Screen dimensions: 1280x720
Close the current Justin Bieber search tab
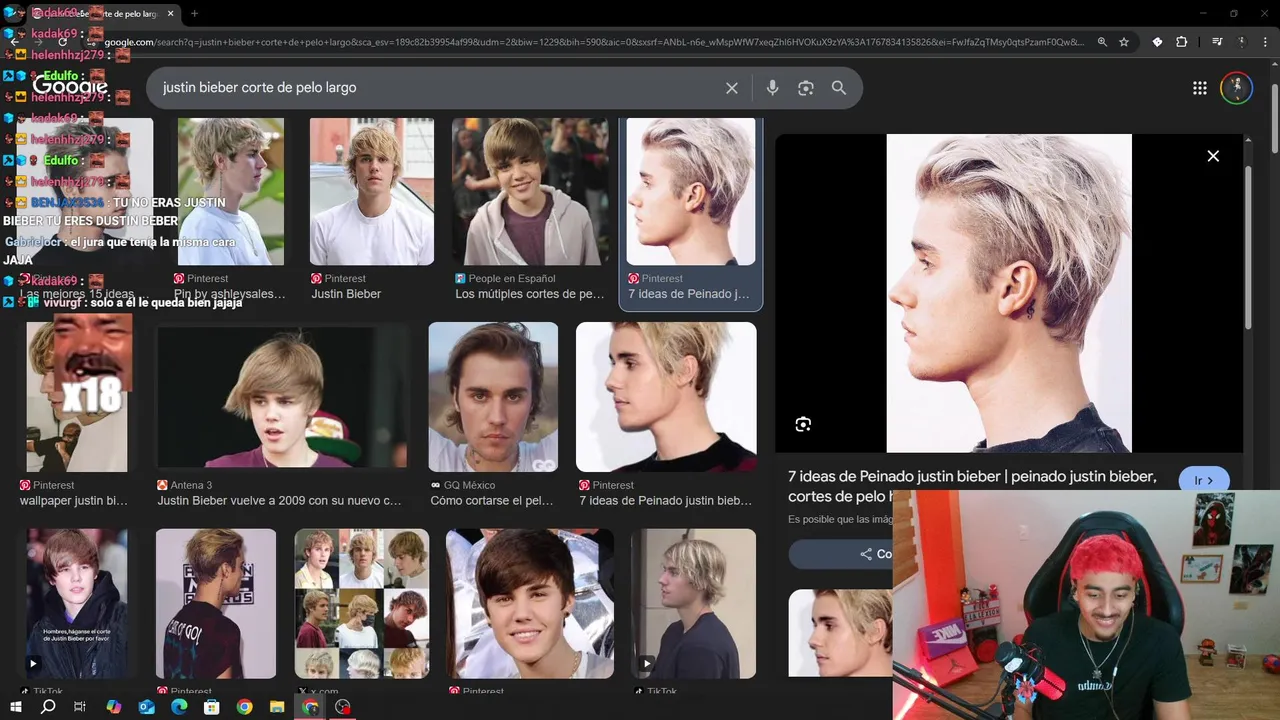coord(170,14)
